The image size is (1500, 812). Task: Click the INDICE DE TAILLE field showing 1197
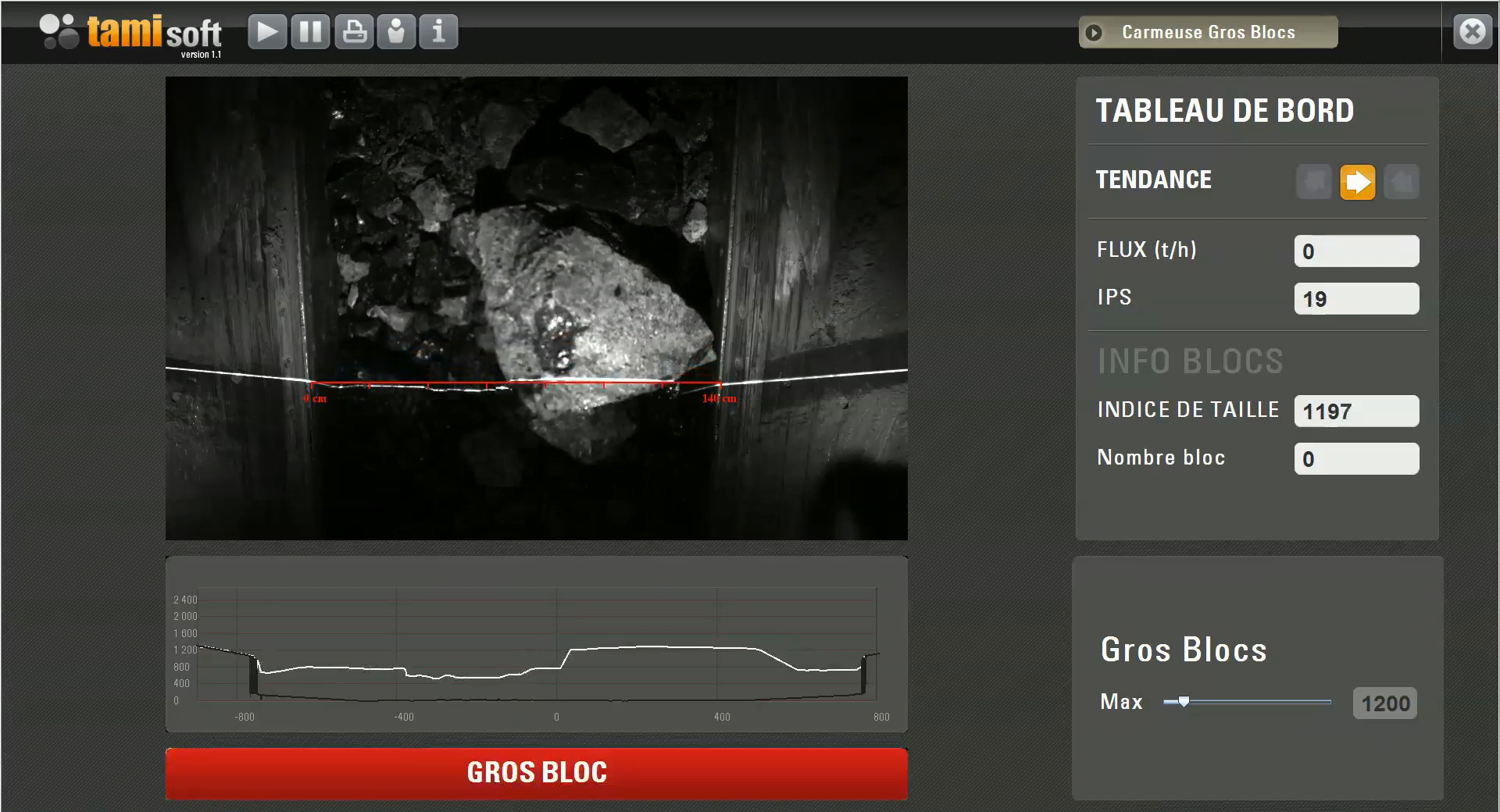pyautogui.click(x=1356, y=411)
